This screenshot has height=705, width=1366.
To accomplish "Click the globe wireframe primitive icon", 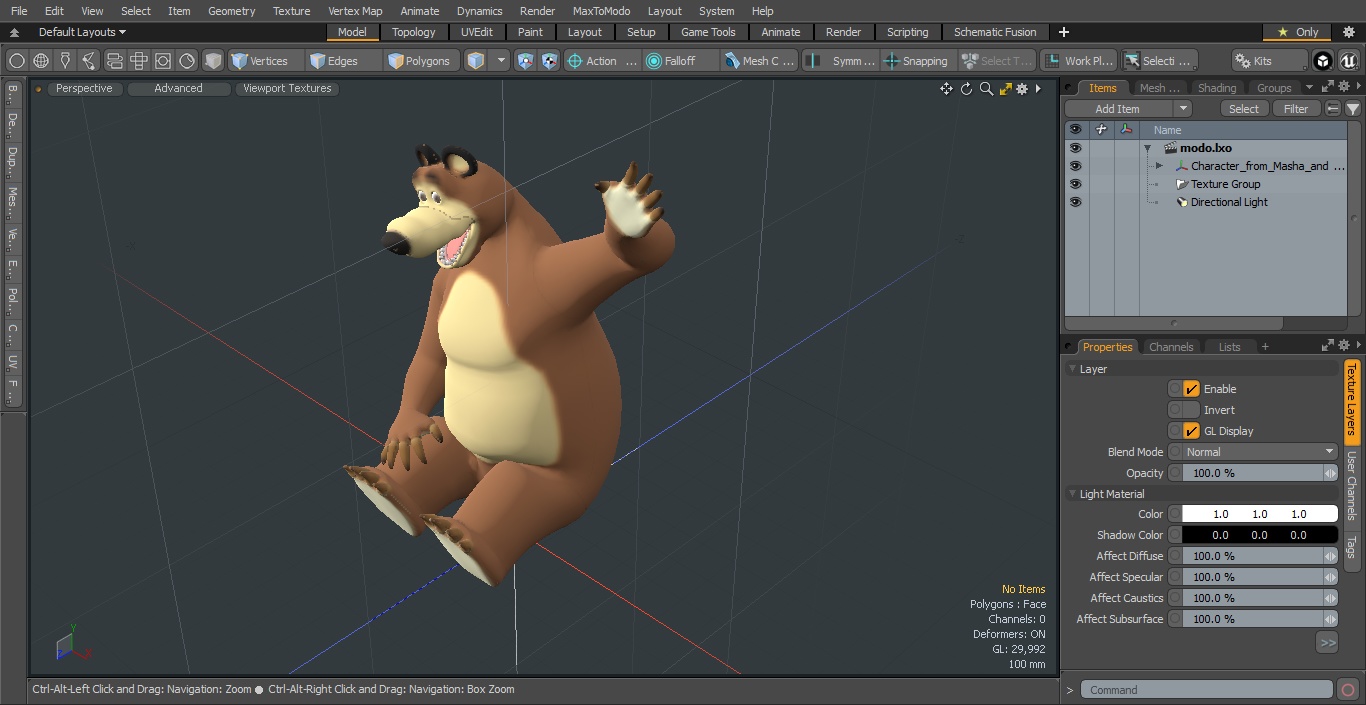I will [x=41, y=61].
